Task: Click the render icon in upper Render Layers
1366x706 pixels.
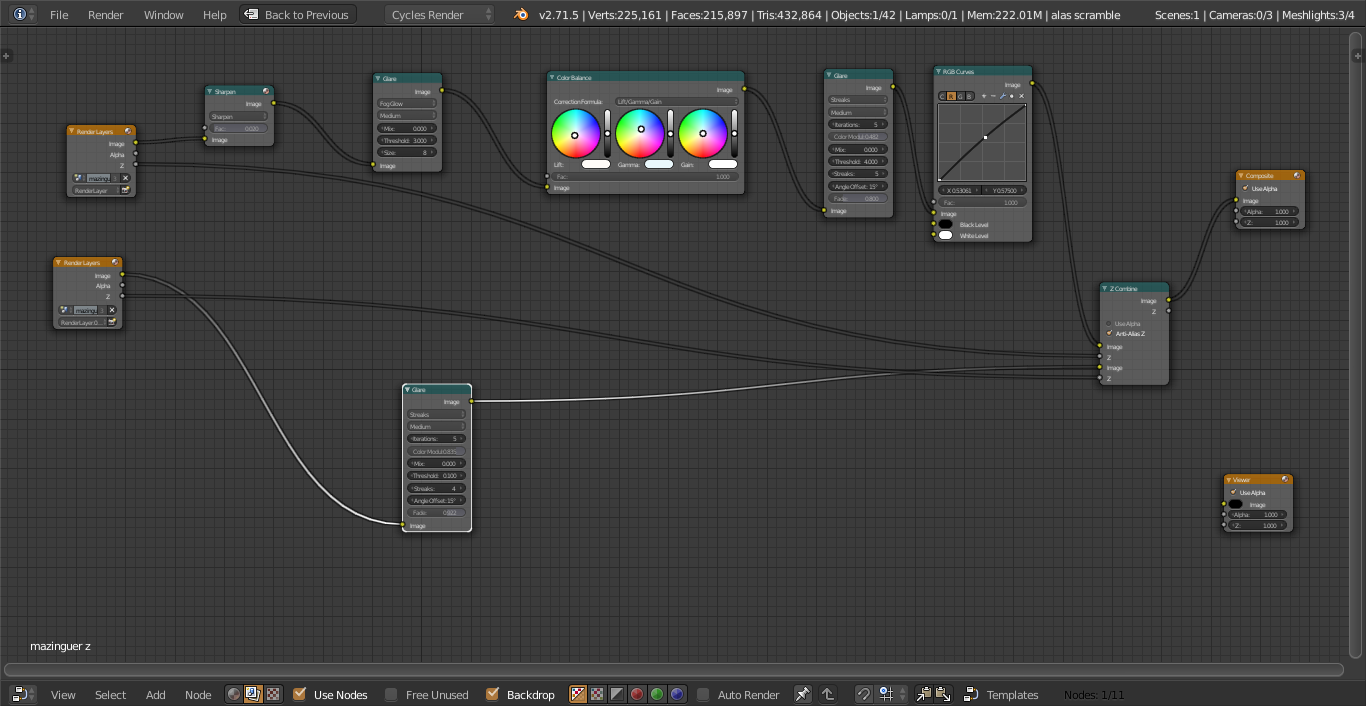Action: click(x=126, y=190)
